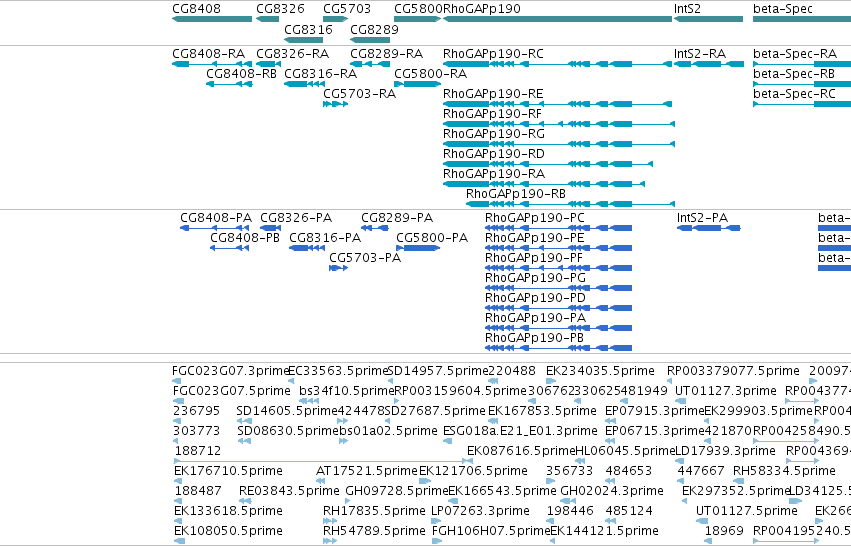Click EST SD08630.5prime
The height and width of the screenshot is (546, 851).
(x=245, y=442)
